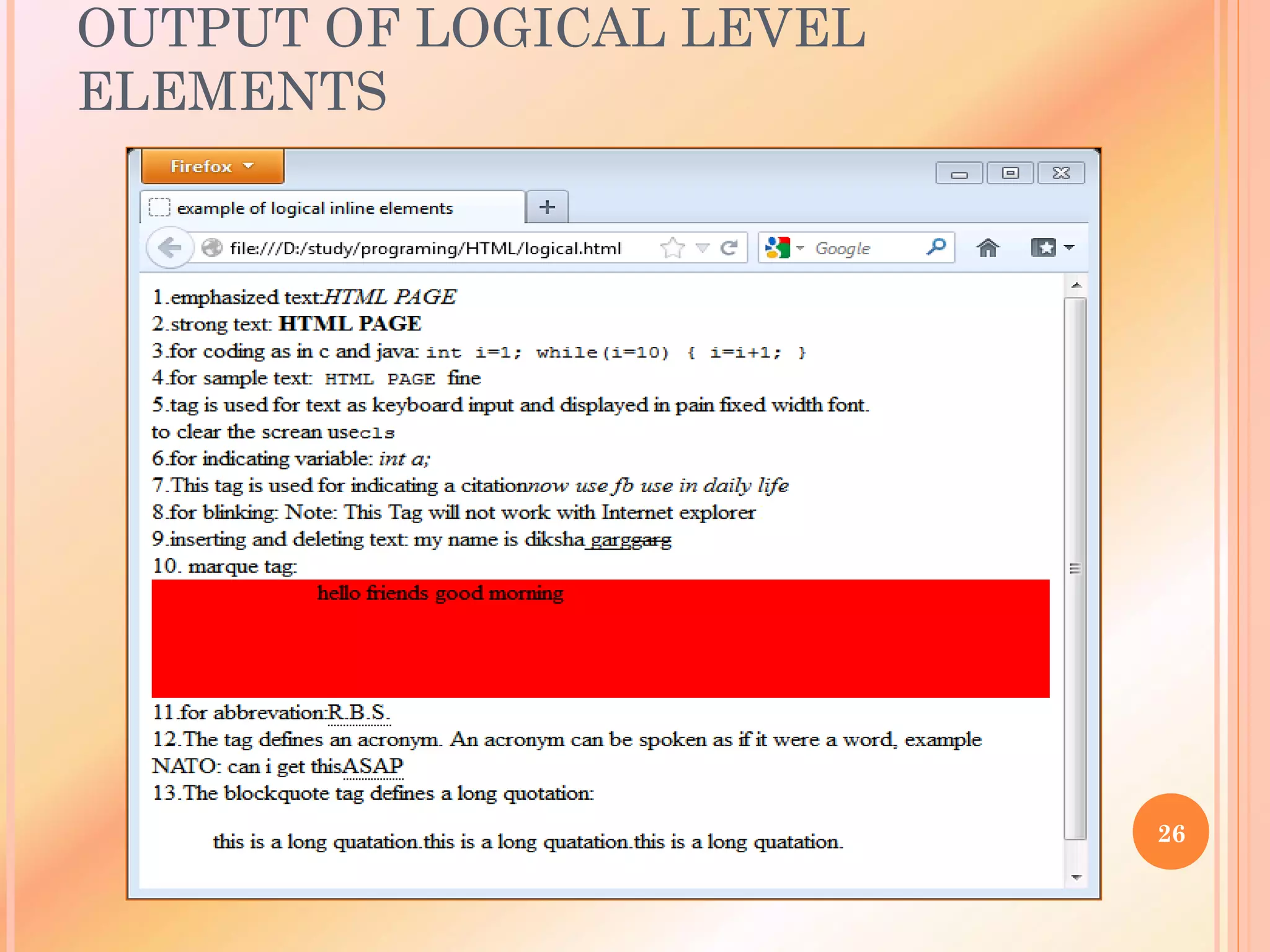Click the red marquee area
Viewport: 1270px width, 952px height.
pos(600,638)
